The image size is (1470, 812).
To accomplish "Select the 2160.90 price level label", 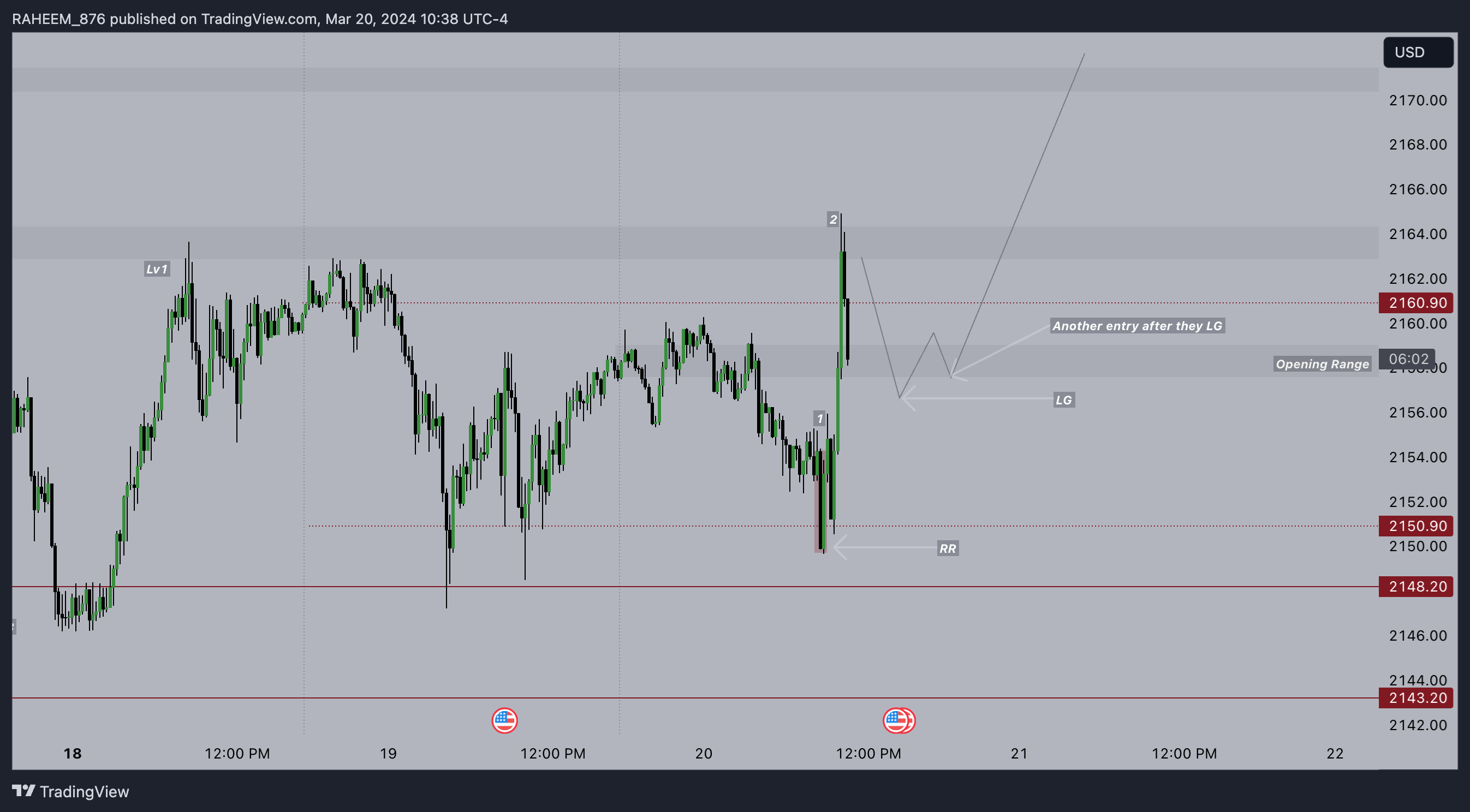I will [x=1416, y=302].
